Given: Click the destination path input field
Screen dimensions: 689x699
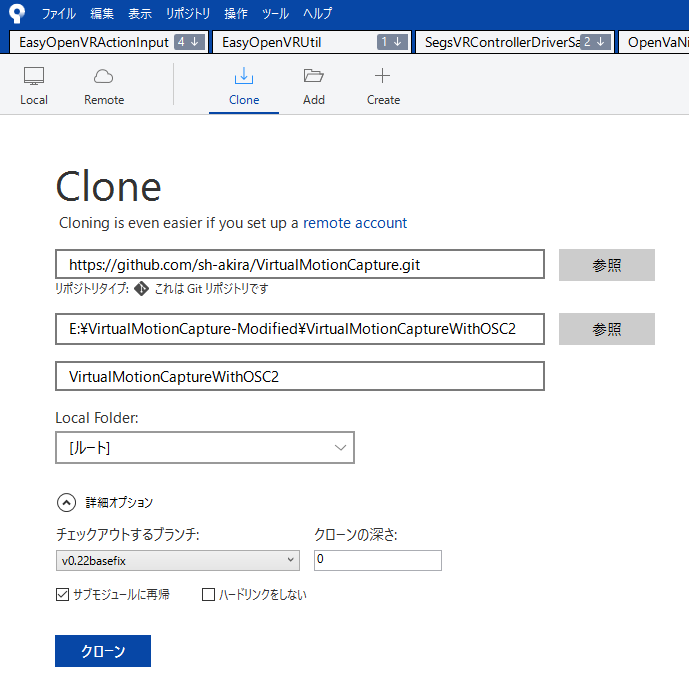Looking at the screenshot, I should 300,329.
